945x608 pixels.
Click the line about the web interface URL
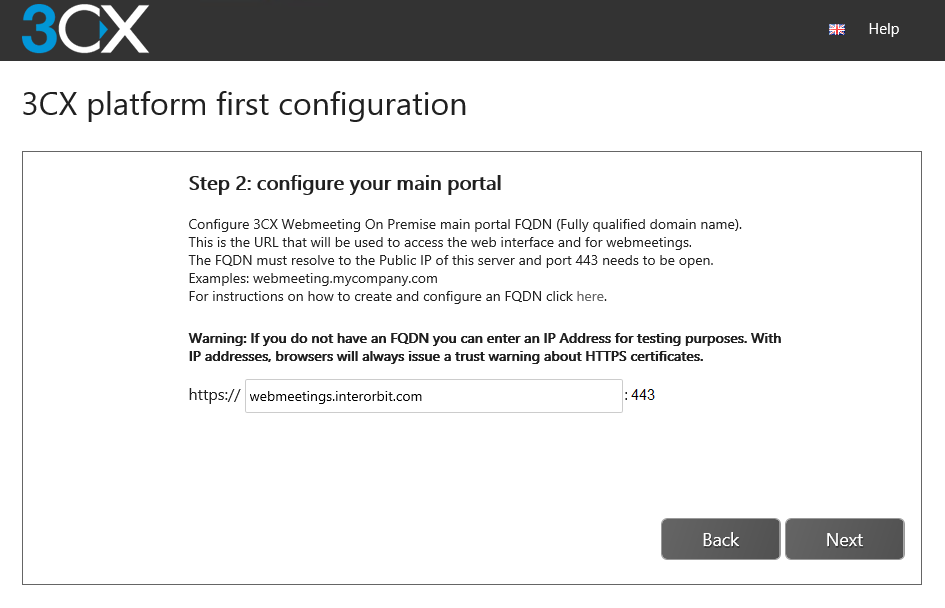click(x=440, y=242)
